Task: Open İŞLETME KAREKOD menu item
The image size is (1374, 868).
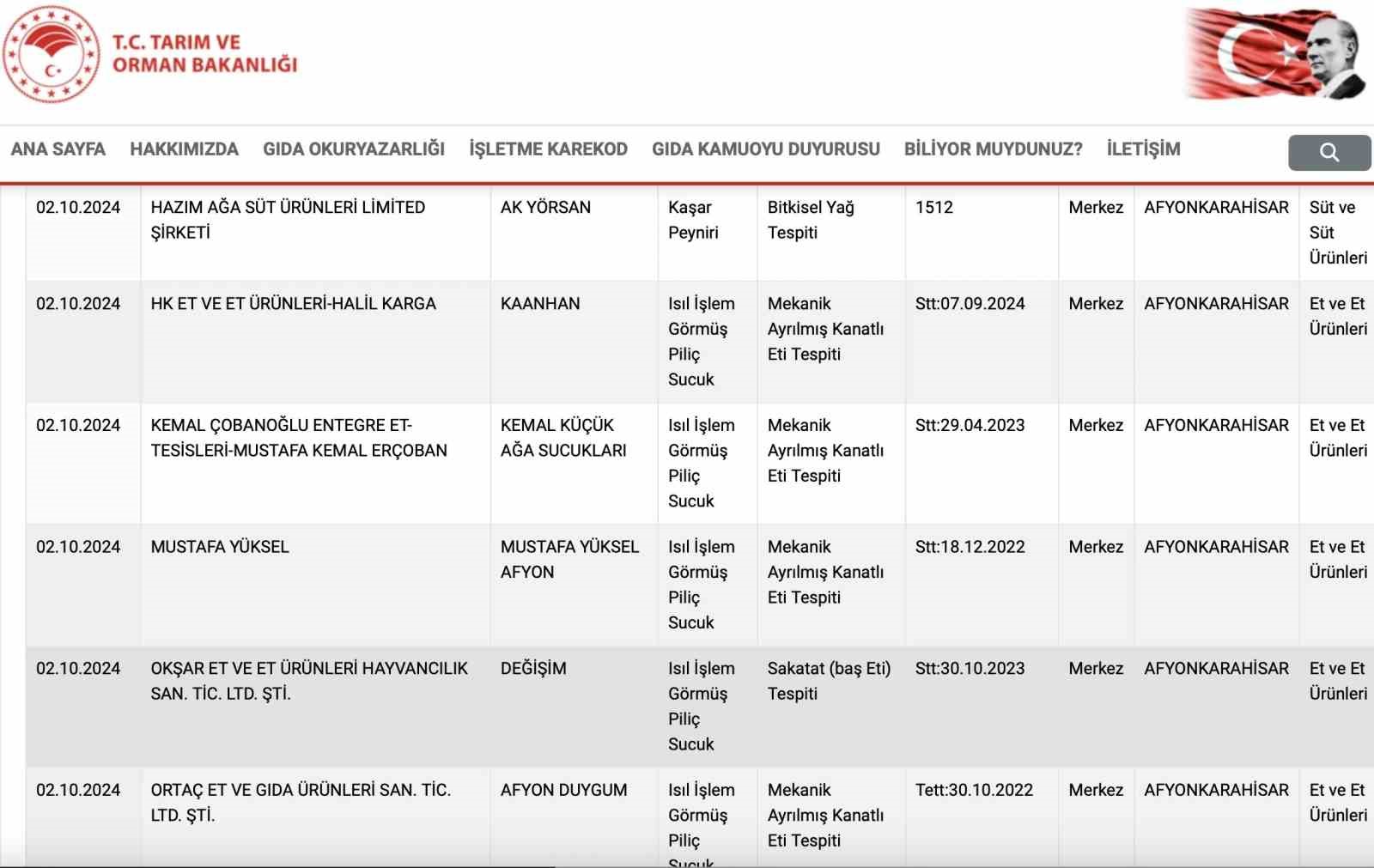Action: (548, 149)
